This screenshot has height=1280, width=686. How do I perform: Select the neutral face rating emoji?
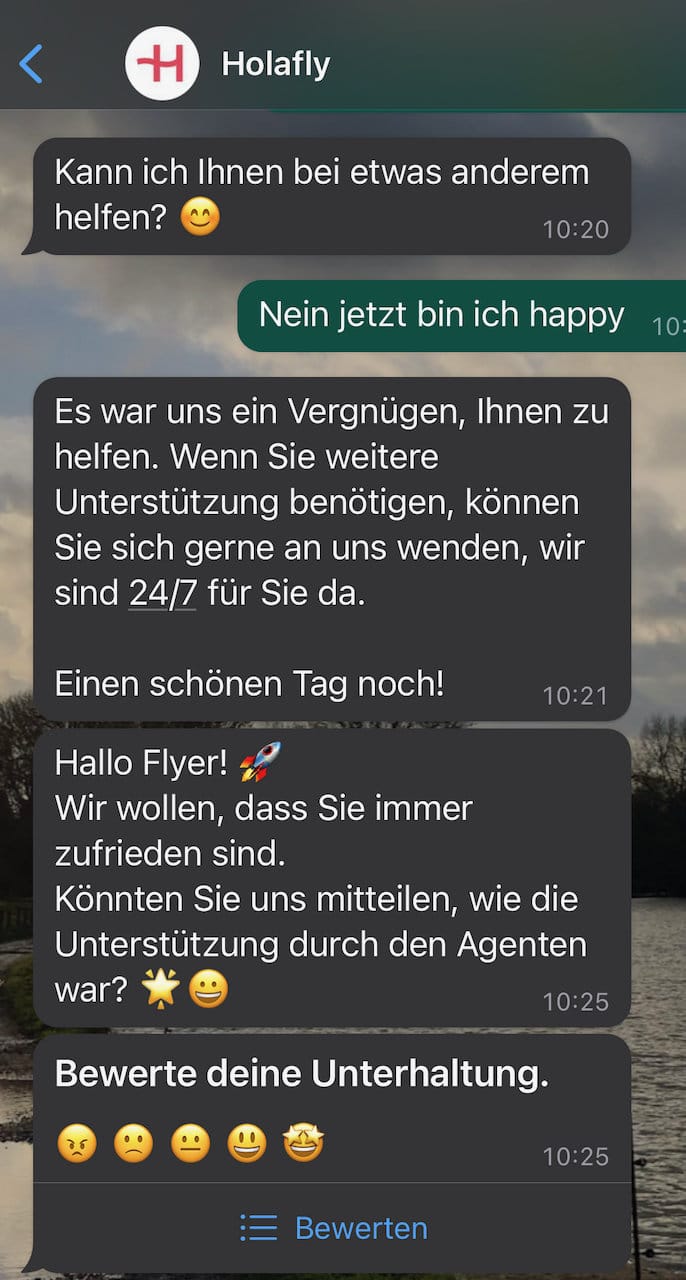[x=190, y=1143]
